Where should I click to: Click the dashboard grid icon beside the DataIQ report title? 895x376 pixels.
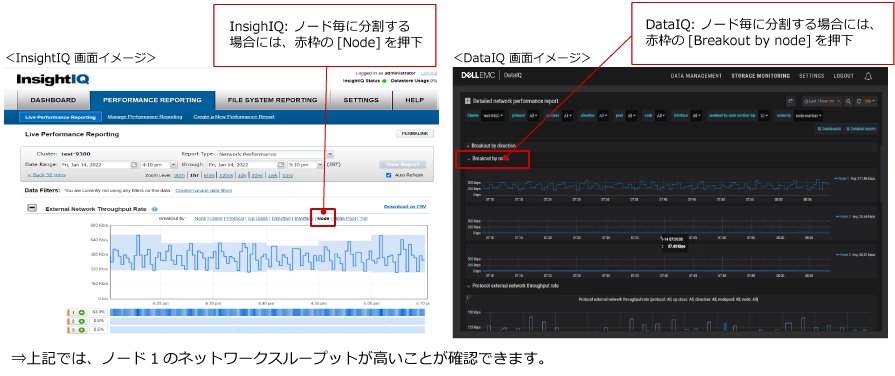(468, 101)
